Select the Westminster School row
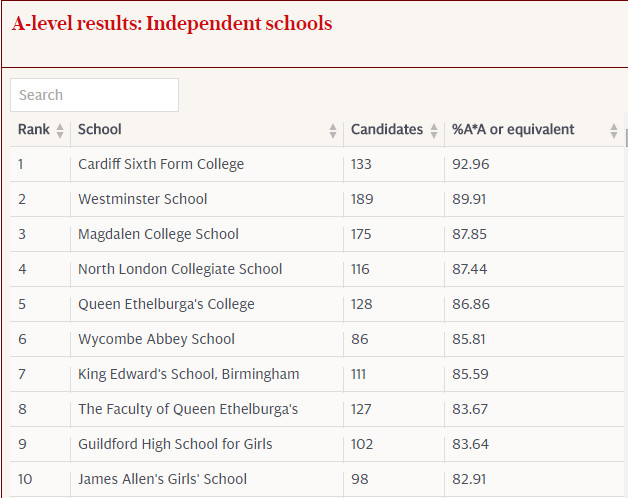This screenshot has height=498, width=628. point(143,199)
